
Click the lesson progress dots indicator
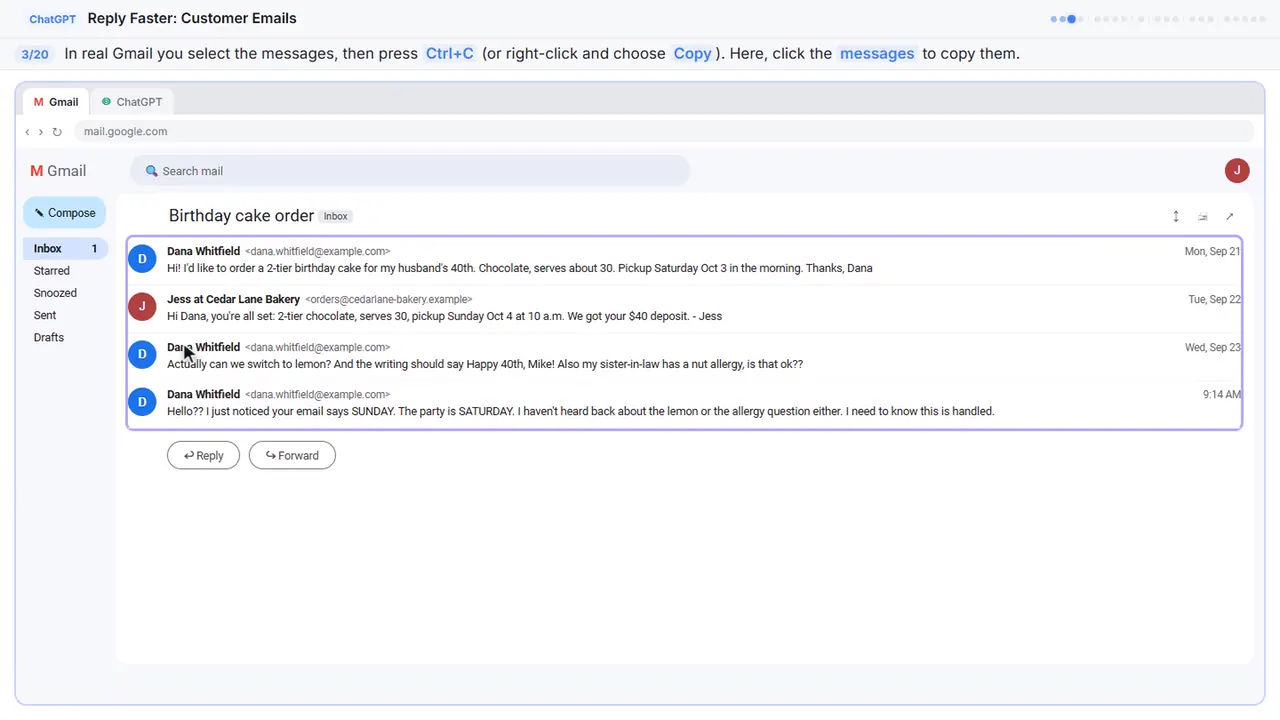1159,19
